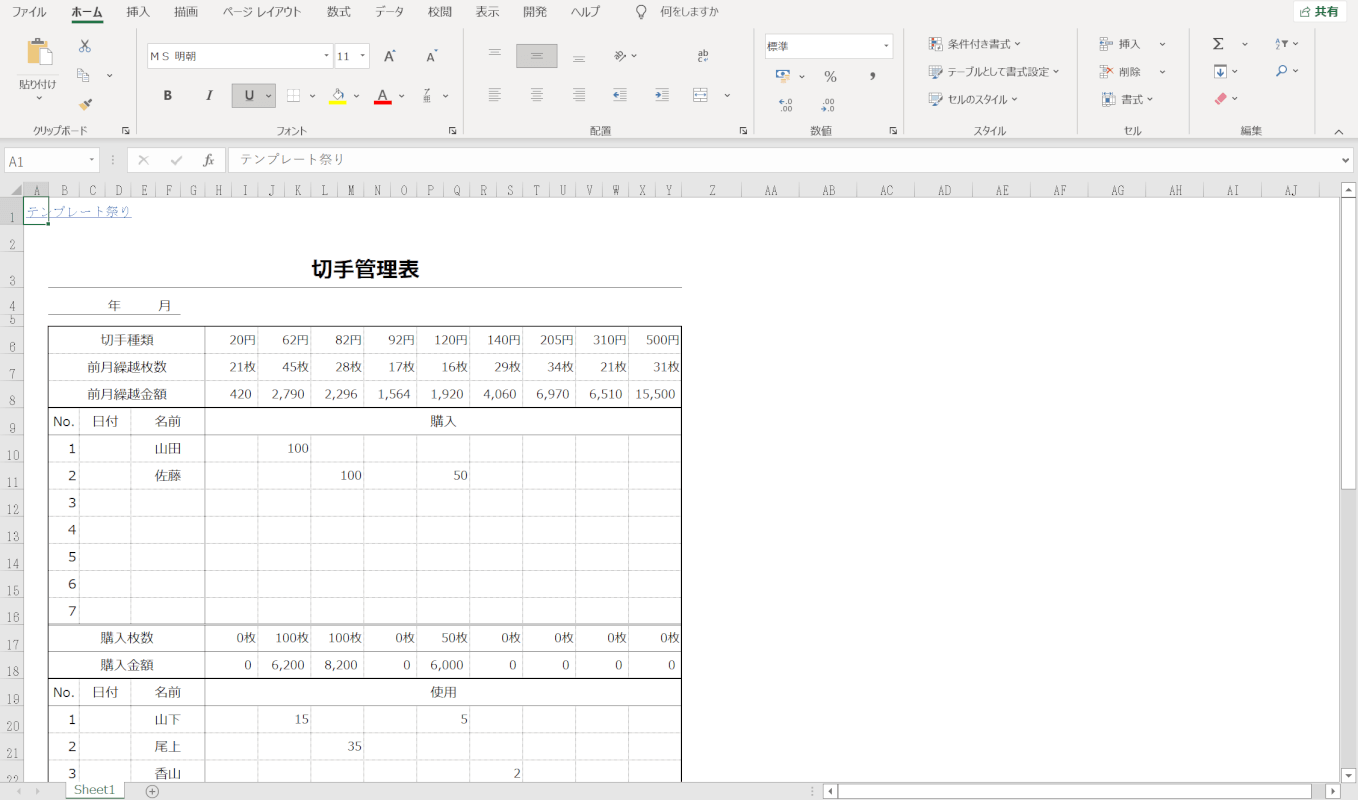Click the percent style icon
The image size is (1358, 800).
[x=830, y=76]
